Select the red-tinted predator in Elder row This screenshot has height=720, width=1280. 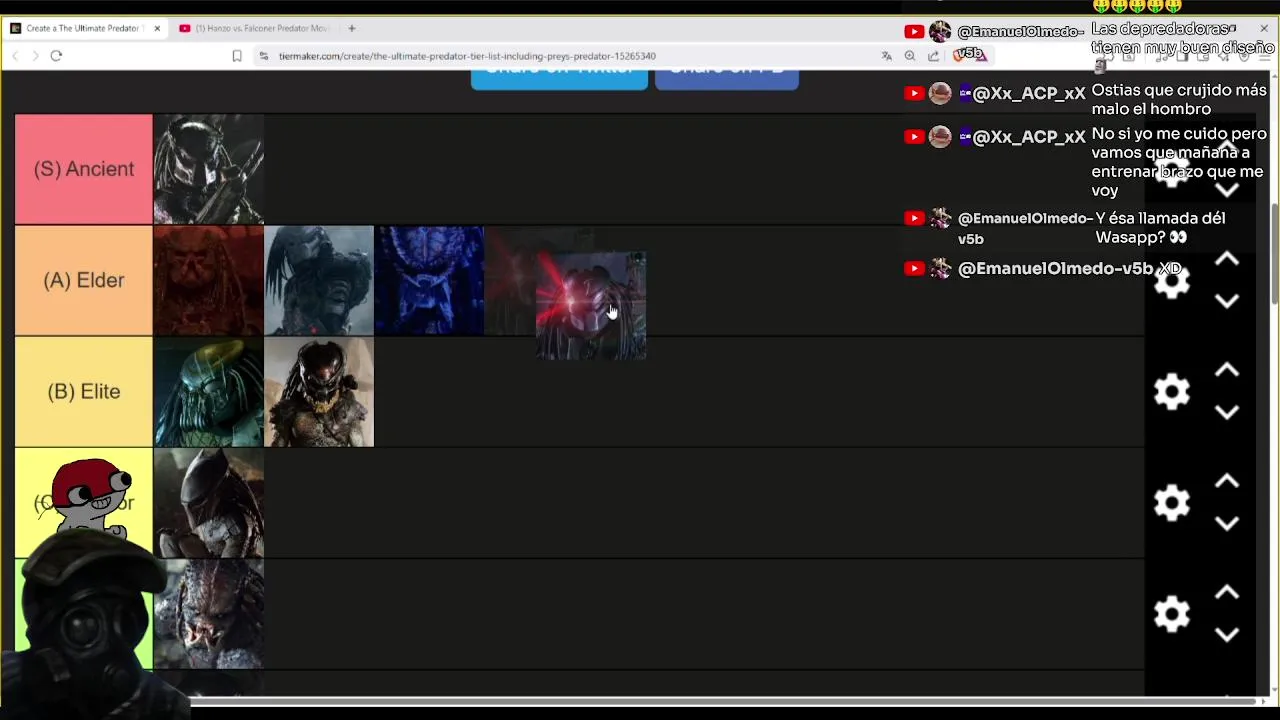(209, 280)
